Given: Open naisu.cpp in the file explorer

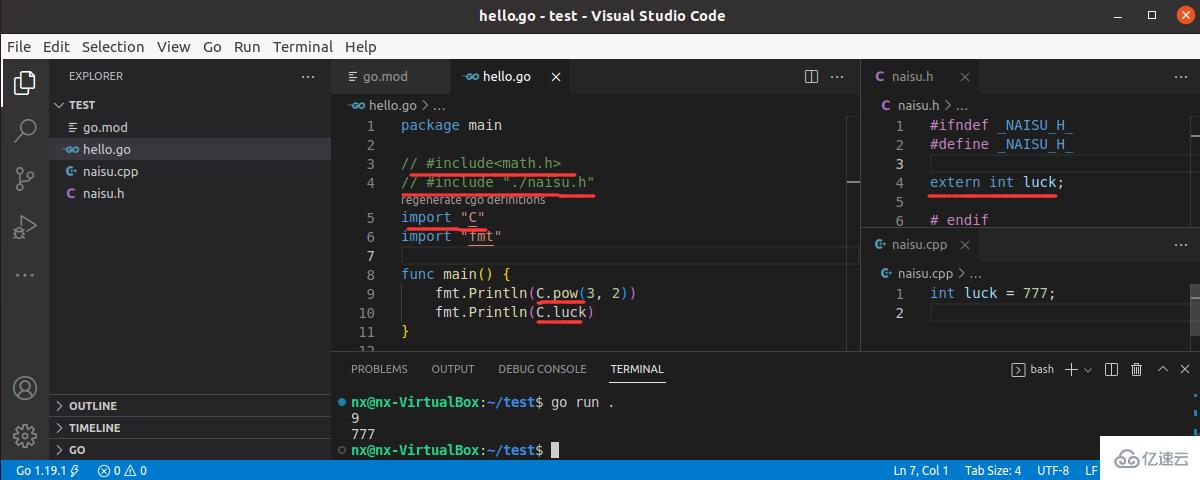Looking at the screenshot, I should click(110, 171).
